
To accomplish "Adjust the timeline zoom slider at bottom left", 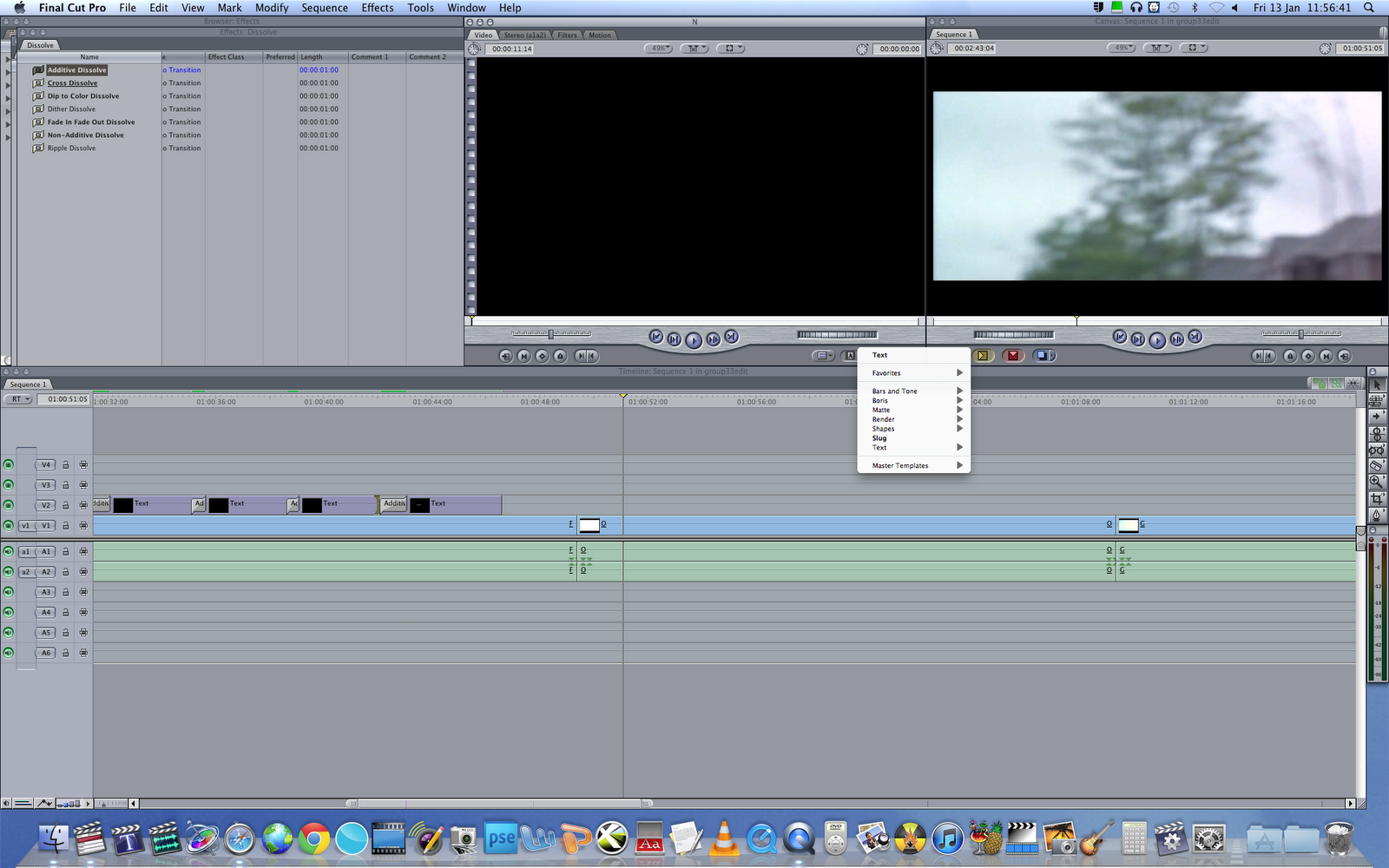I will click(x=112, y=804).
